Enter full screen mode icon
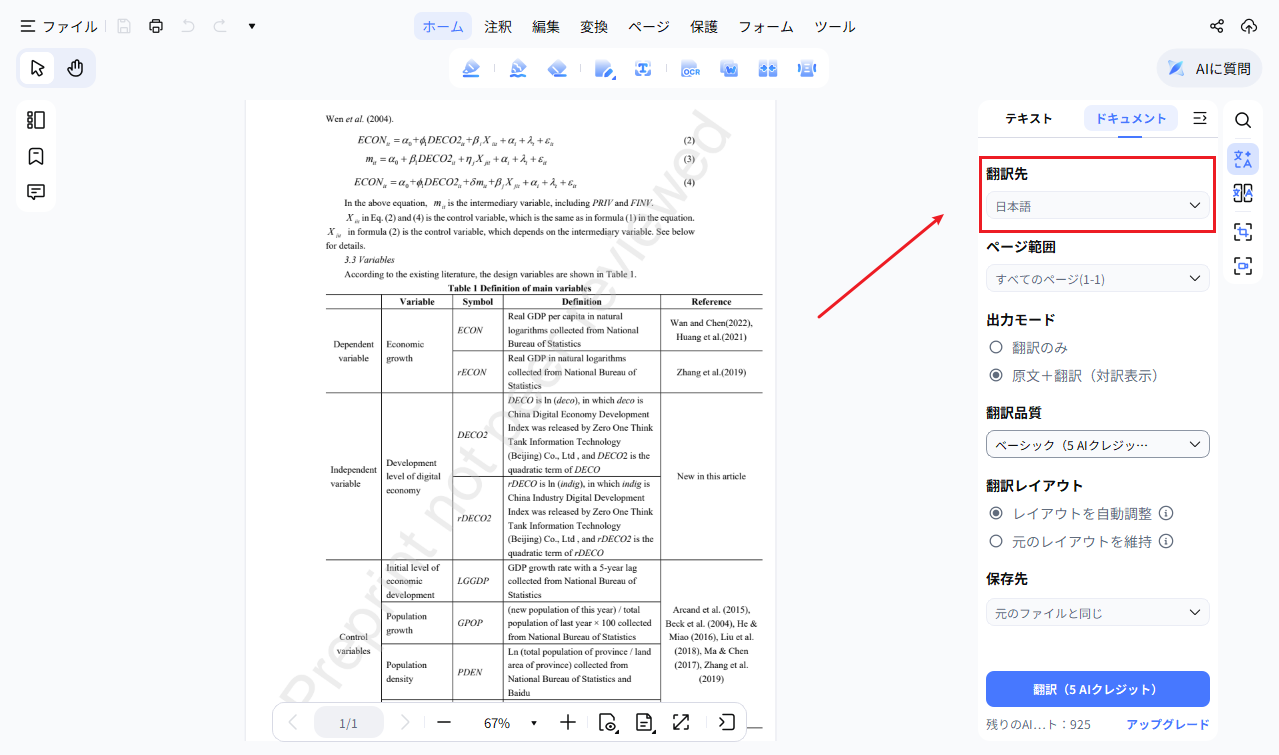Screen dimensions: 1279x755 681,723
